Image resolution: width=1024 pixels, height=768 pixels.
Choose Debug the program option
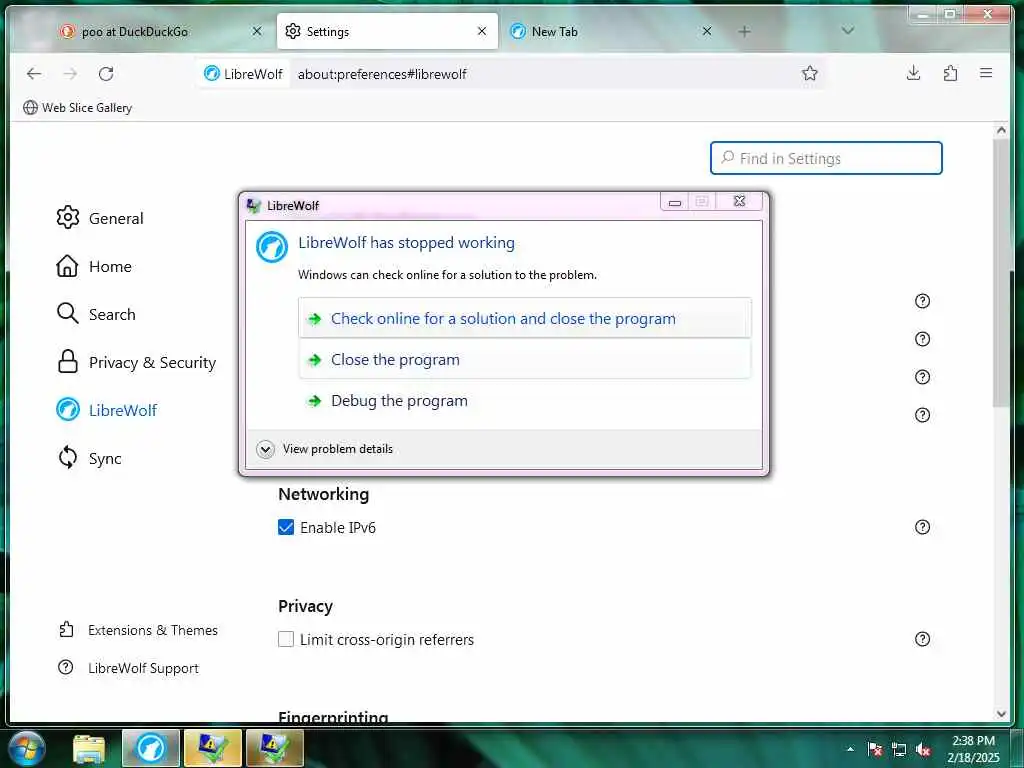524,400
